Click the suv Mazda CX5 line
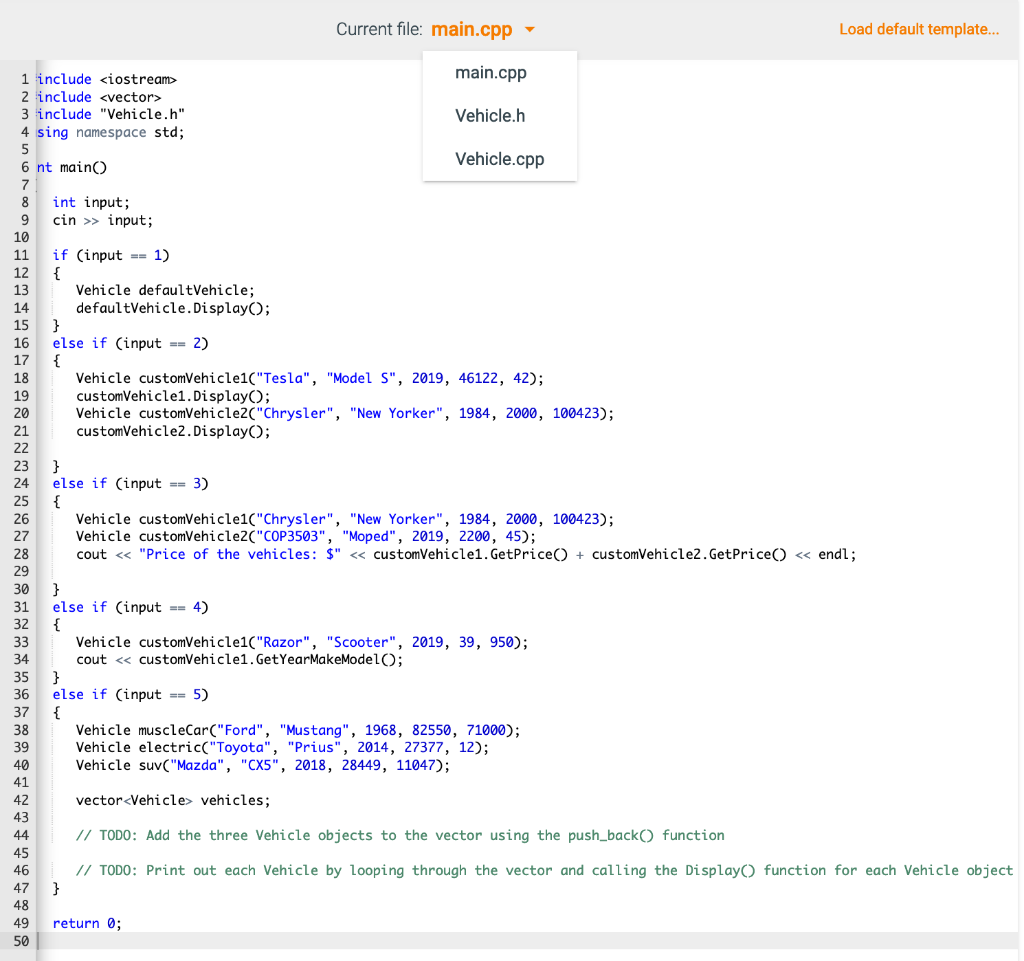The height and width of the screenshot is (961, 1024). [x=263, y=764]
